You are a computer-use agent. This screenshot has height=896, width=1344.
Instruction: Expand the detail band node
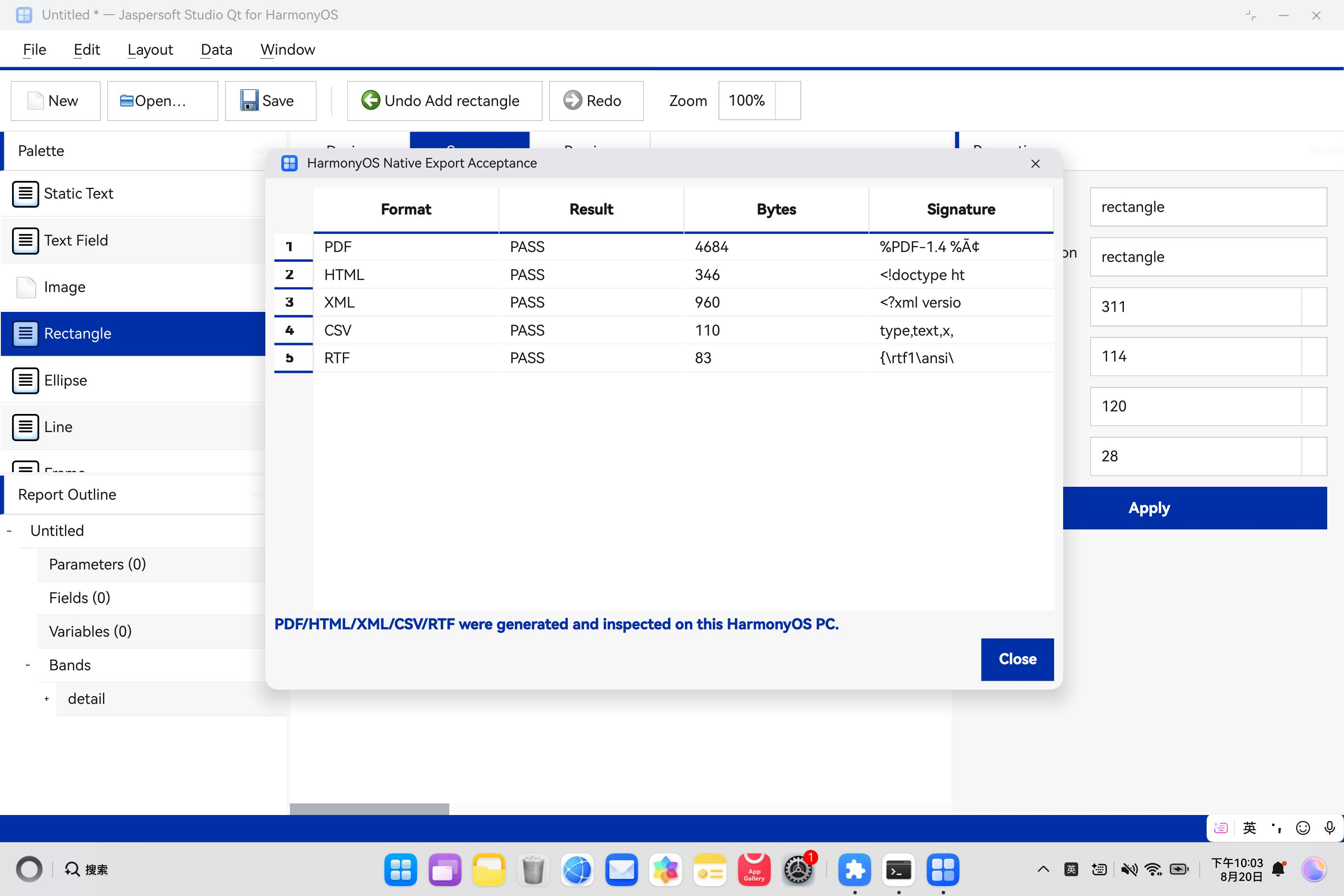click(x=47, y=699)
